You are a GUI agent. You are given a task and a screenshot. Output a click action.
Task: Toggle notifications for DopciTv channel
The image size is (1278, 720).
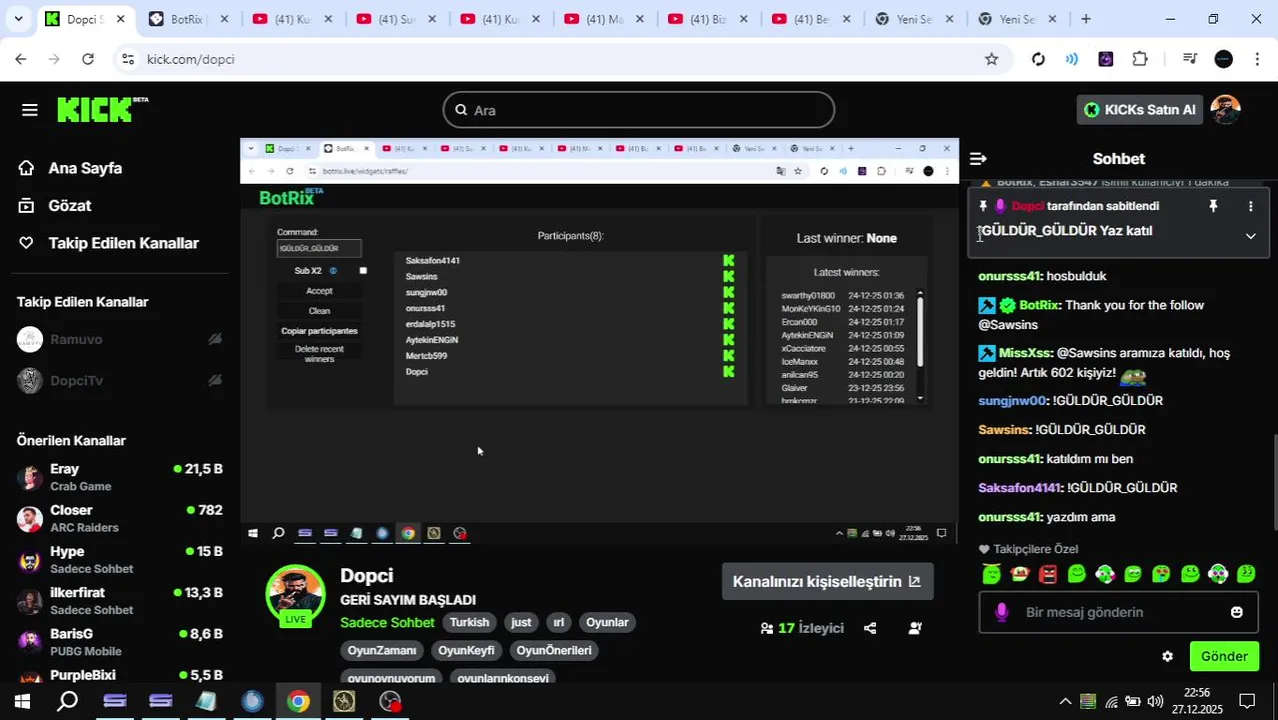[214, 380]
